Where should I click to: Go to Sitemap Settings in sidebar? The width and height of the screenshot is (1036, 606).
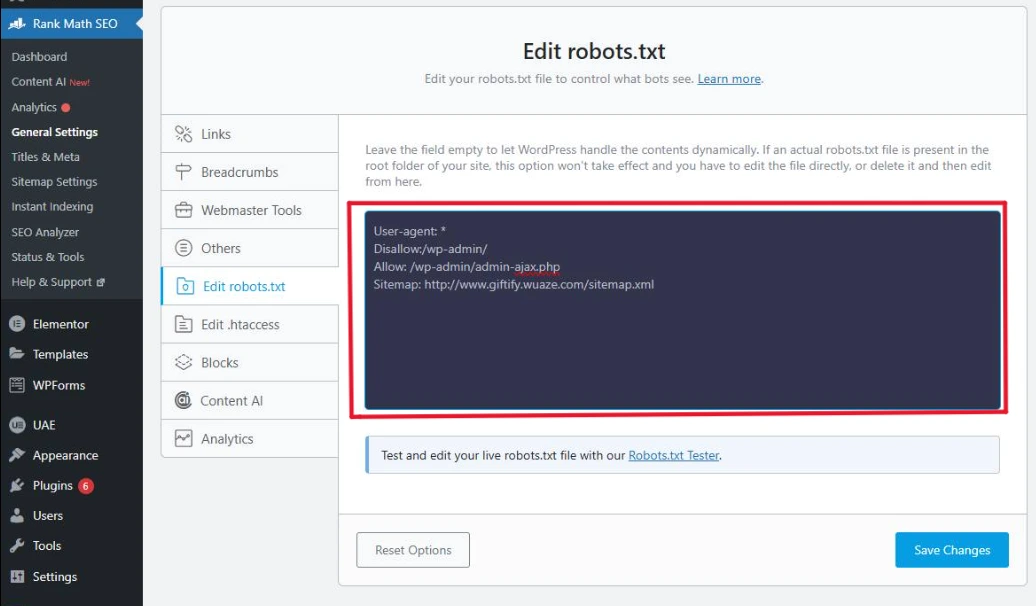coord(54,182)
